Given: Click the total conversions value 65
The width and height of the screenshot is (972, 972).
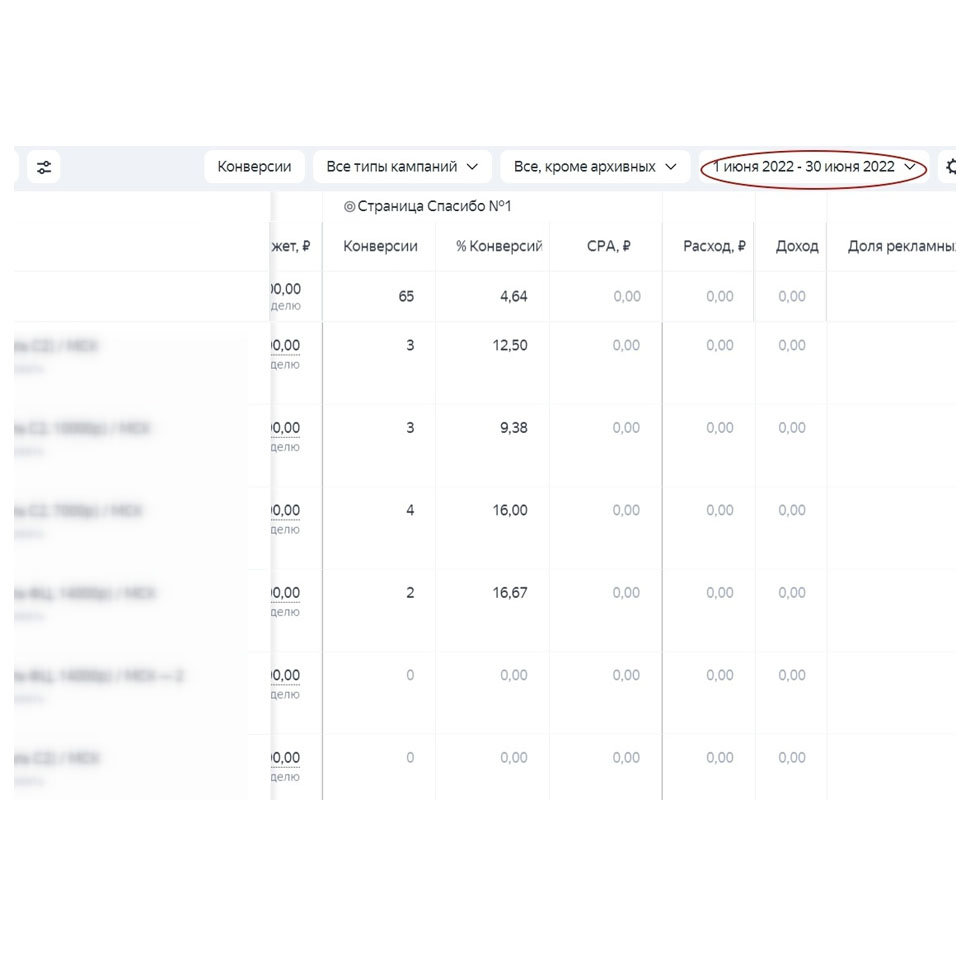Looking at the screenshot, I should coord(406,296).
